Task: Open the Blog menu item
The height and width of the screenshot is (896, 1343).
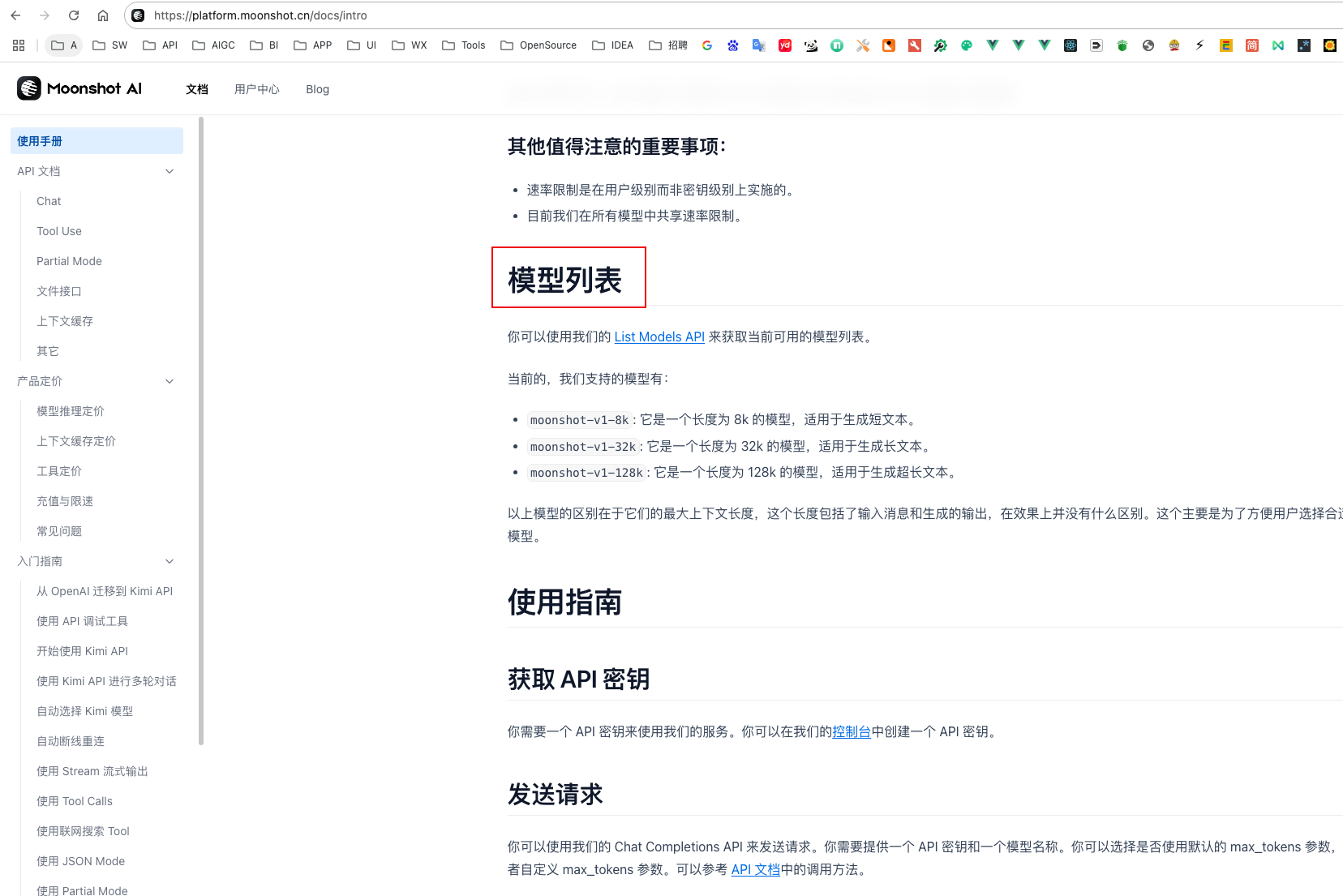Action: pyautogui.click(x=317, y=89)
